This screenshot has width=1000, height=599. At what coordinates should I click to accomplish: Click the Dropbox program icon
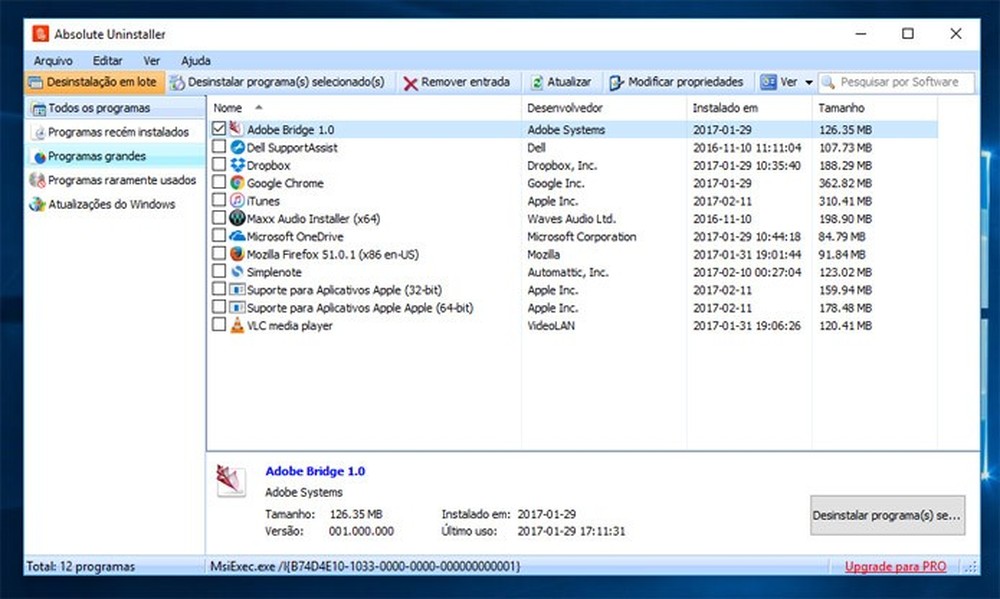[236, 165]
